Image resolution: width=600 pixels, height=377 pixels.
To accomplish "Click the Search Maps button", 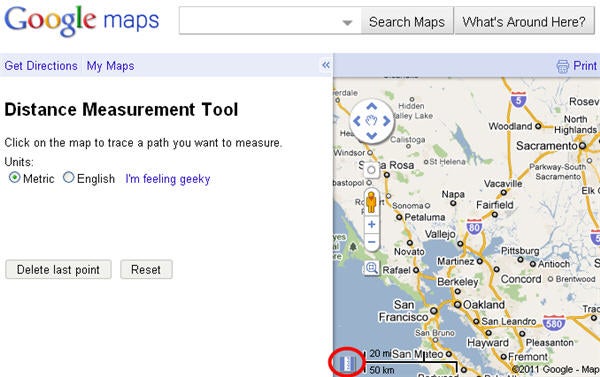I will pyautogui.click(x=407, y=22).
